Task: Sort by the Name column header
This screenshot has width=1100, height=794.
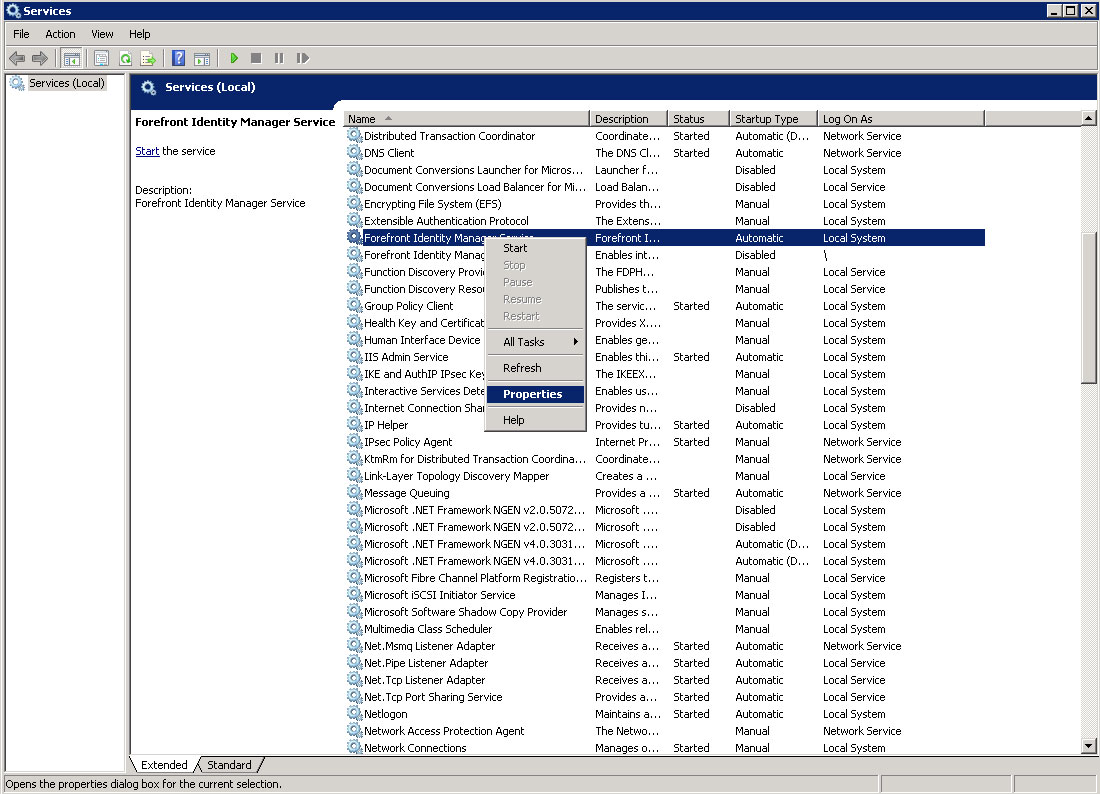Action: point(466,119)
